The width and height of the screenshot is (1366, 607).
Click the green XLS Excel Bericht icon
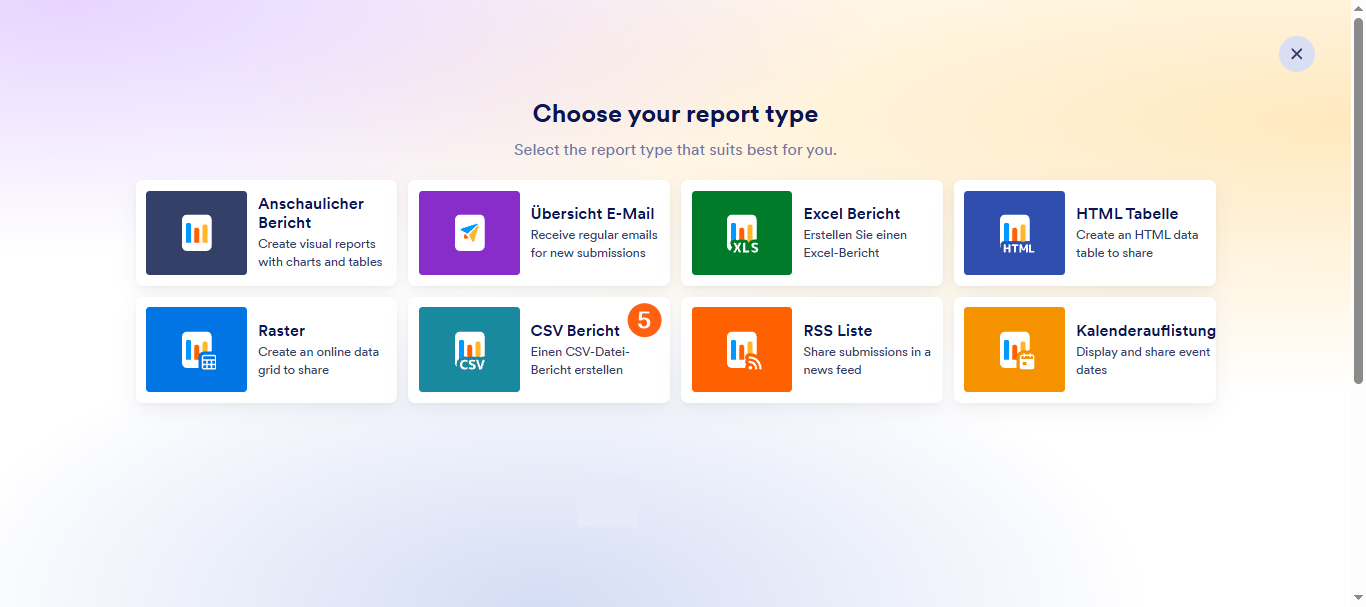click(742, 233)
